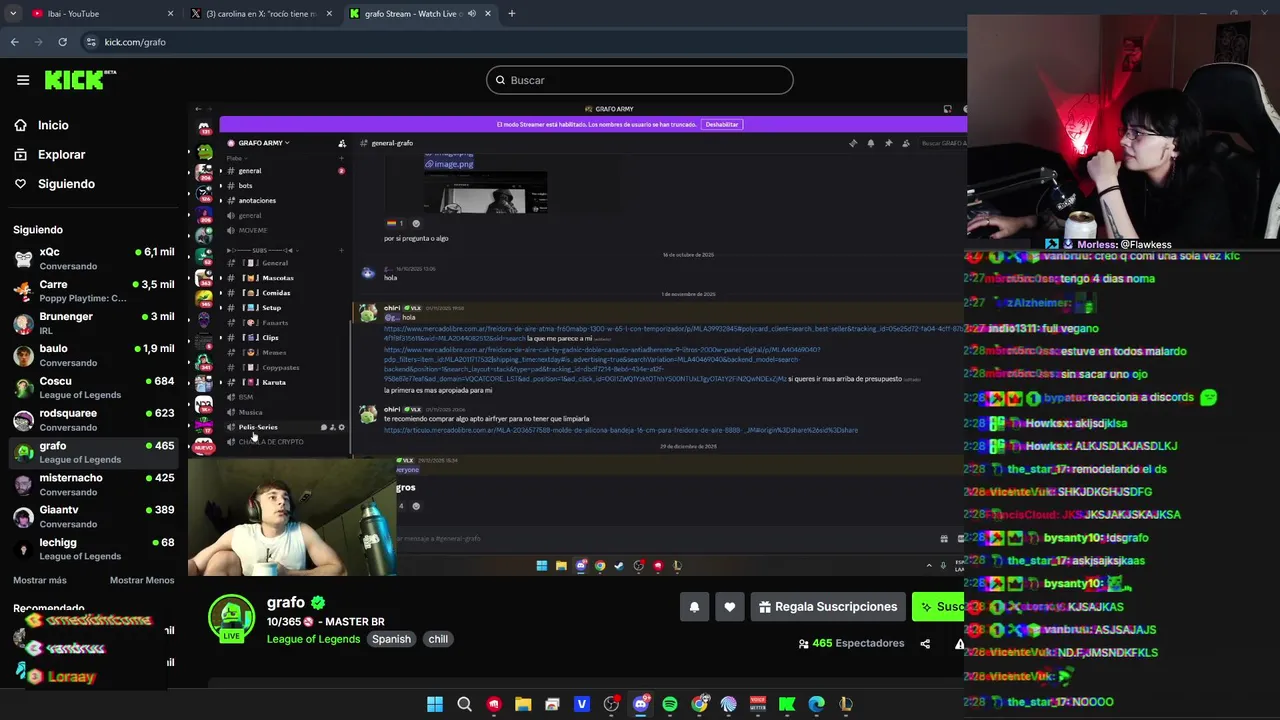
Task: Select general text channel in Discord
Action: click(284, 171)
